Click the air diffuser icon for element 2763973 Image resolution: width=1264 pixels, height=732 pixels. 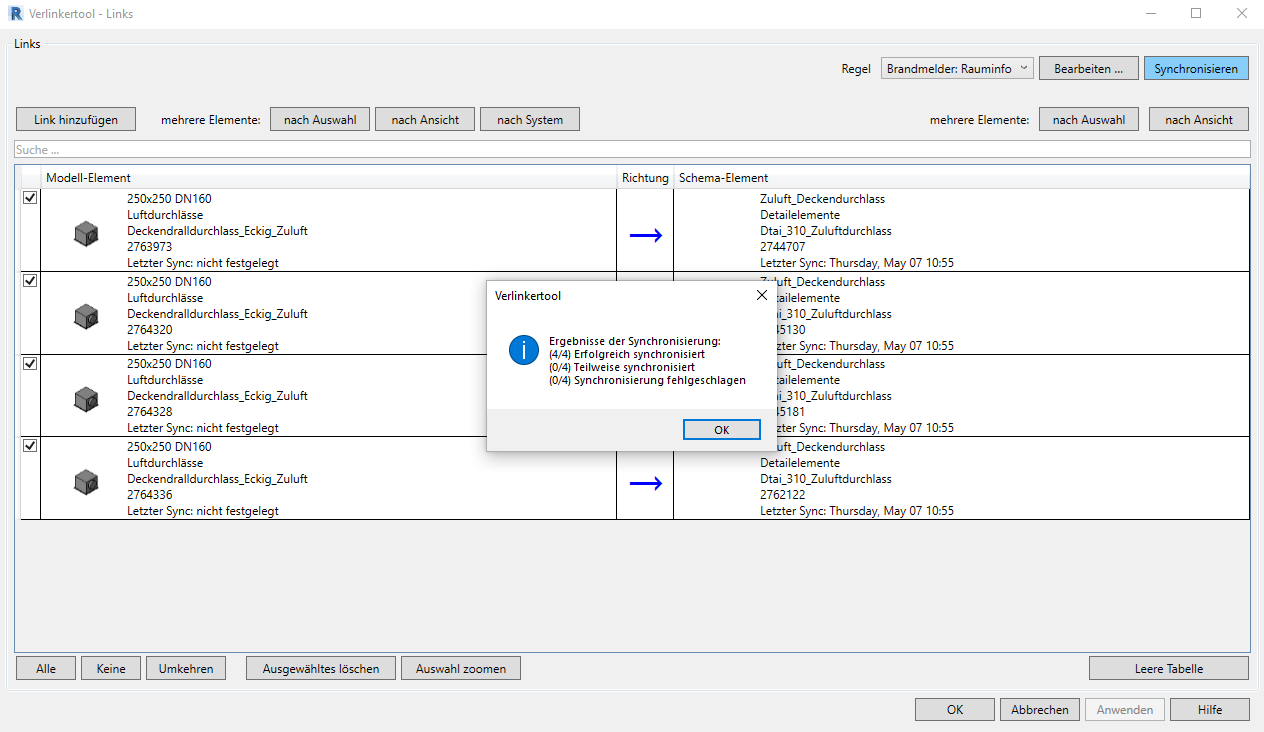pyautogui.click(x=86, y=234)
